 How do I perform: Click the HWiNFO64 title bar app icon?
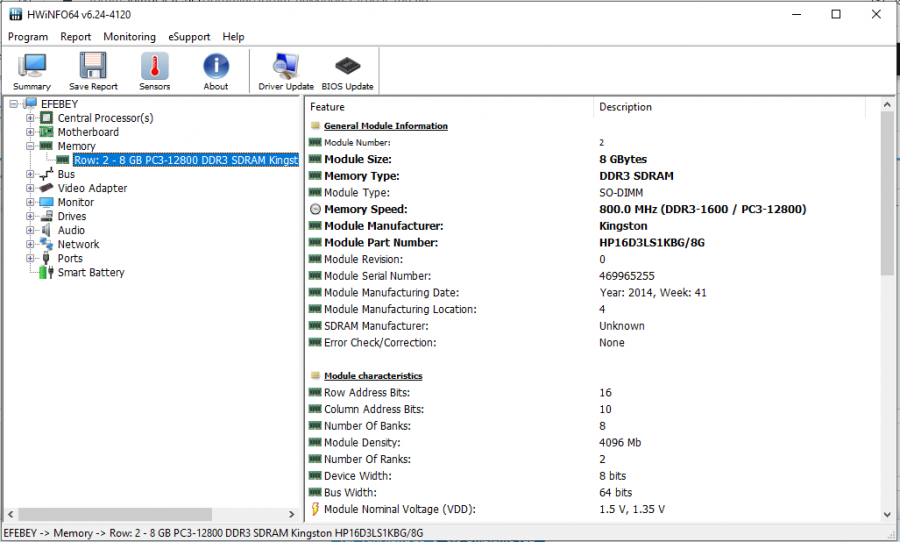click(15, 14)
